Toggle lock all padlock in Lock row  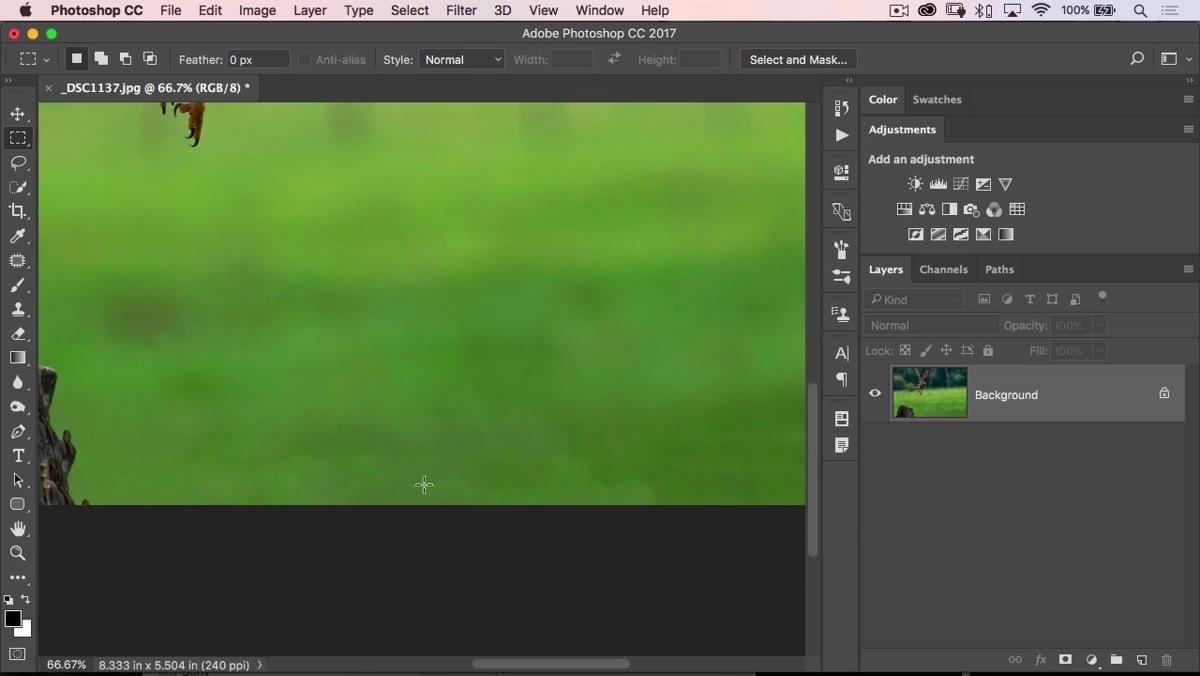click(988, 351)
